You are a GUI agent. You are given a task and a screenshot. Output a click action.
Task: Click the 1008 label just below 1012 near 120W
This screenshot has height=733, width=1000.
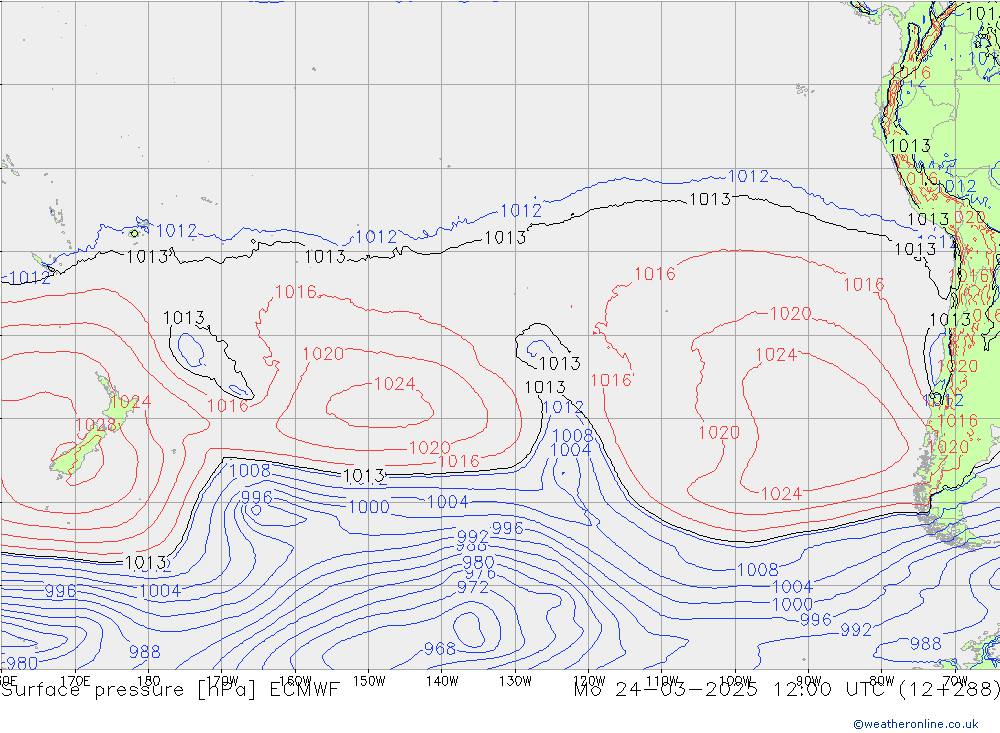572,436
